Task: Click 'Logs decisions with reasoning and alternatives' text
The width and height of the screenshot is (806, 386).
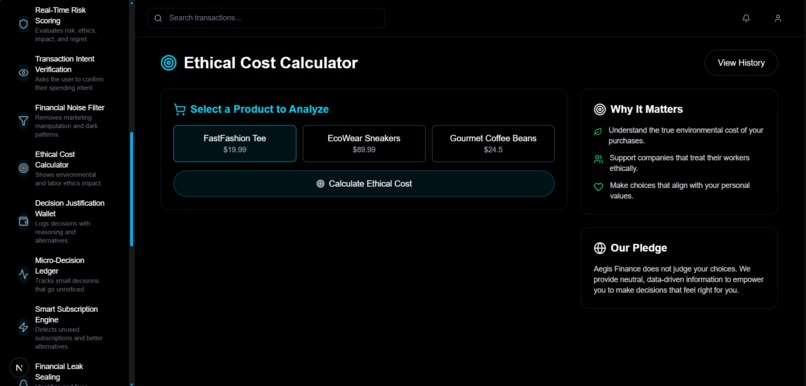Action: point(63,232)
